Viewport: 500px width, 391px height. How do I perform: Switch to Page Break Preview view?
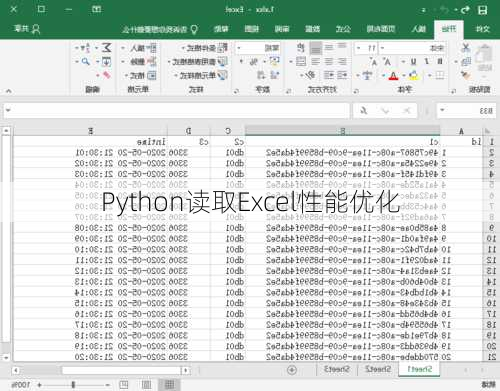[x=124, y=385]
